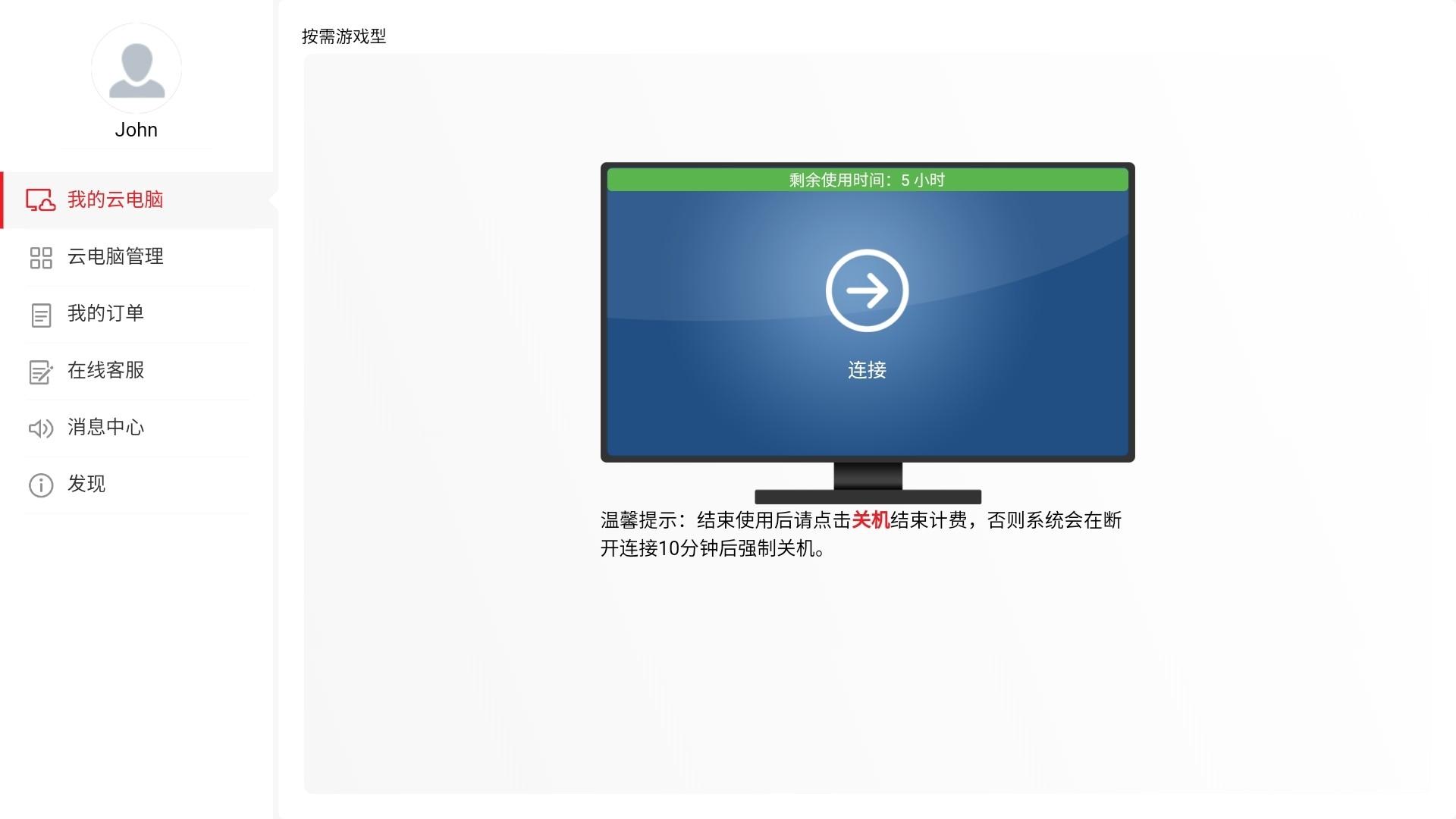Click the user avatar picture

click(x=136, y=68)
